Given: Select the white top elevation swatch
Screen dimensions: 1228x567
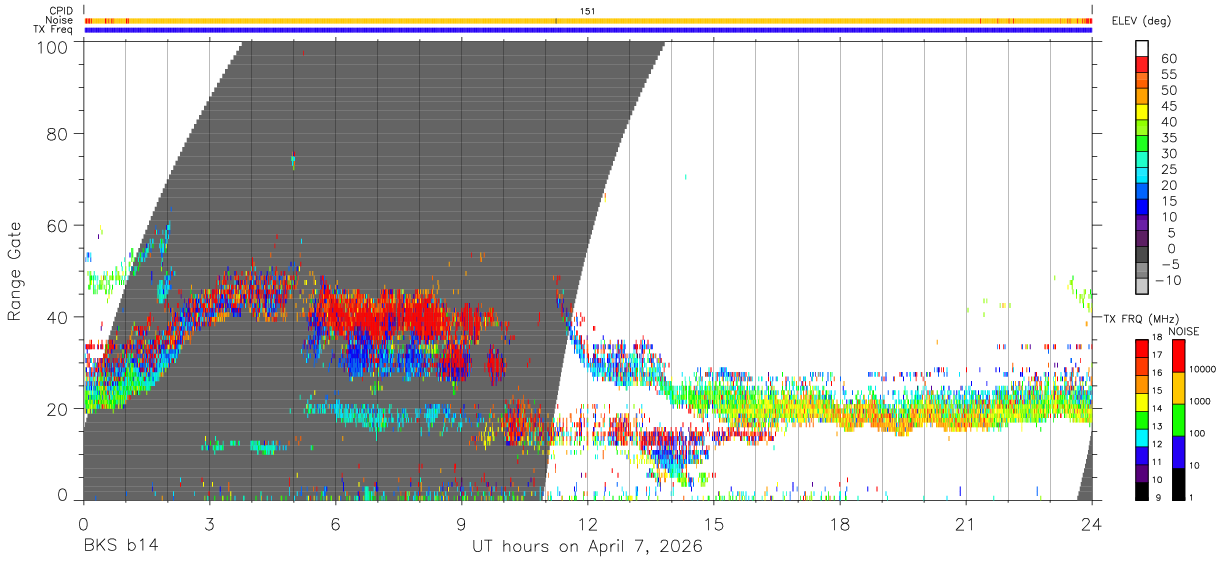Looking at the screenshot, I should (x=1142, y=49).
